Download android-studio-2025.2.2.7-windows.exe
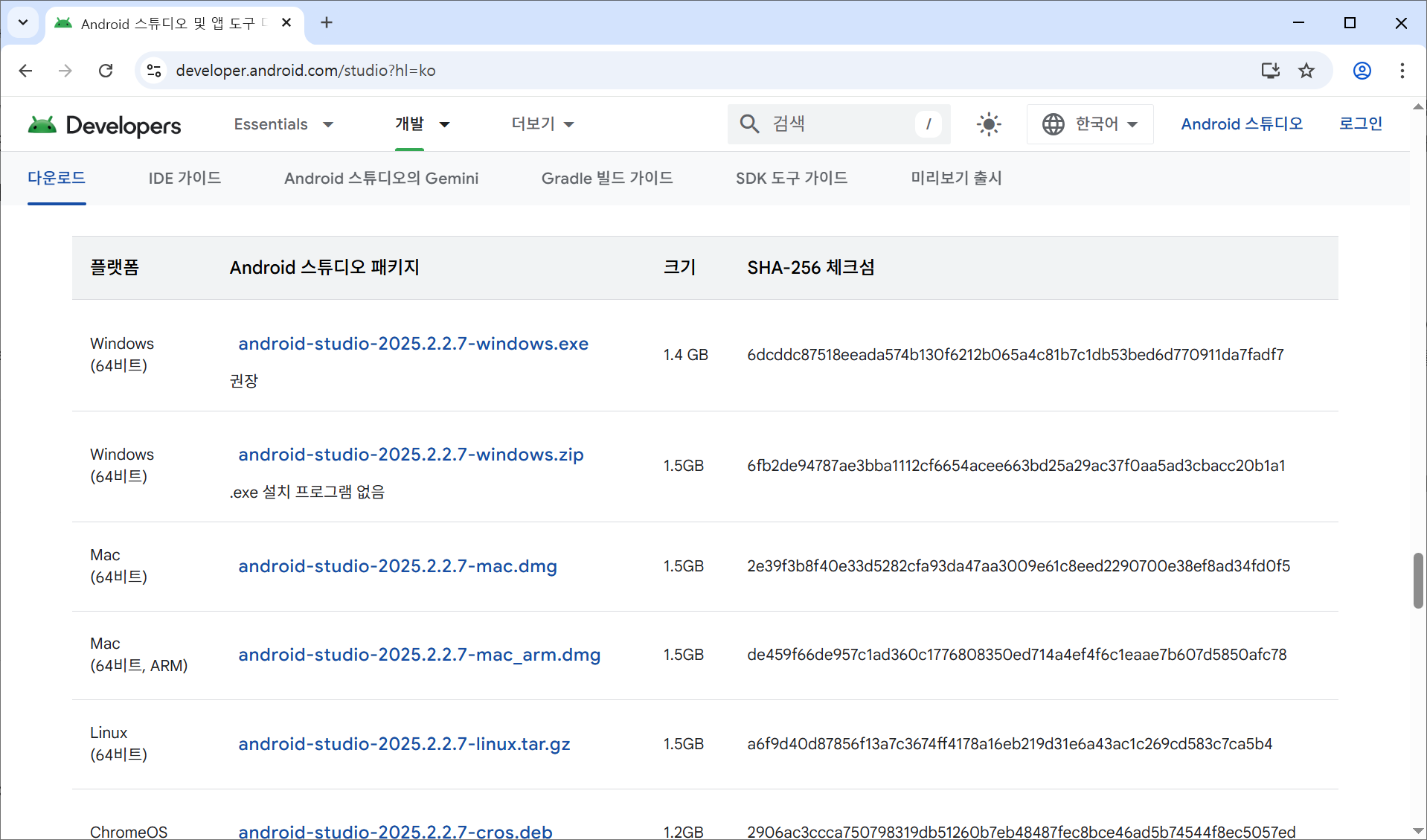Viewport: 1427px width, 840px height. pyautogui.click(x=413, y=344)
